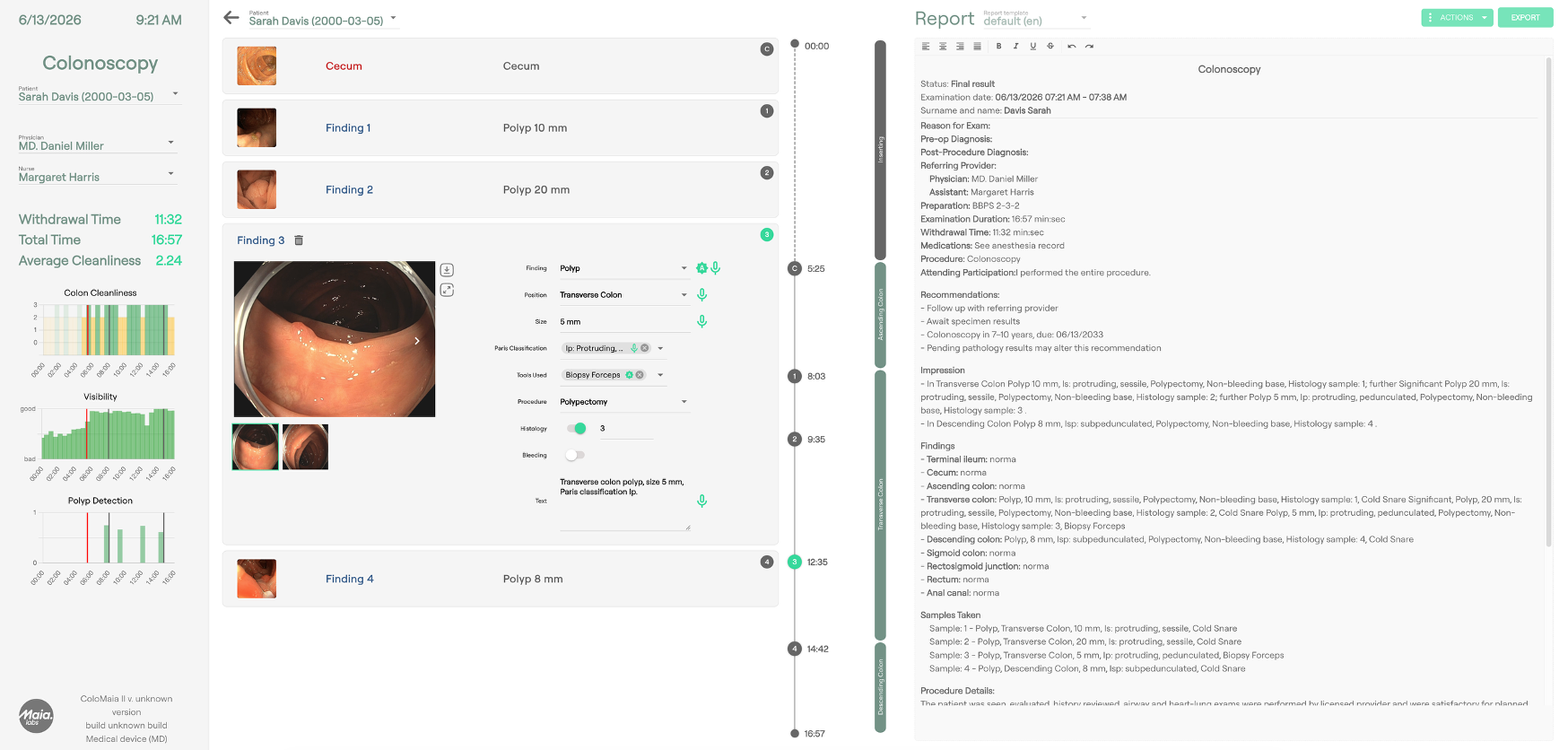Dictate the Finding field with the microphone
Screen dimensions: 1568x750
715,268
